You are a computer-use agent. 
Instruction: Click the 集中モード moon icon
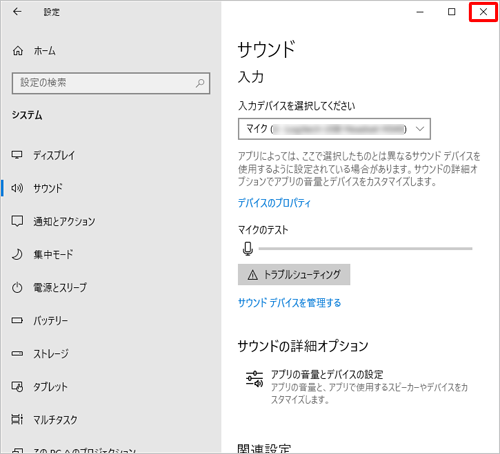(x=17, y=254)
